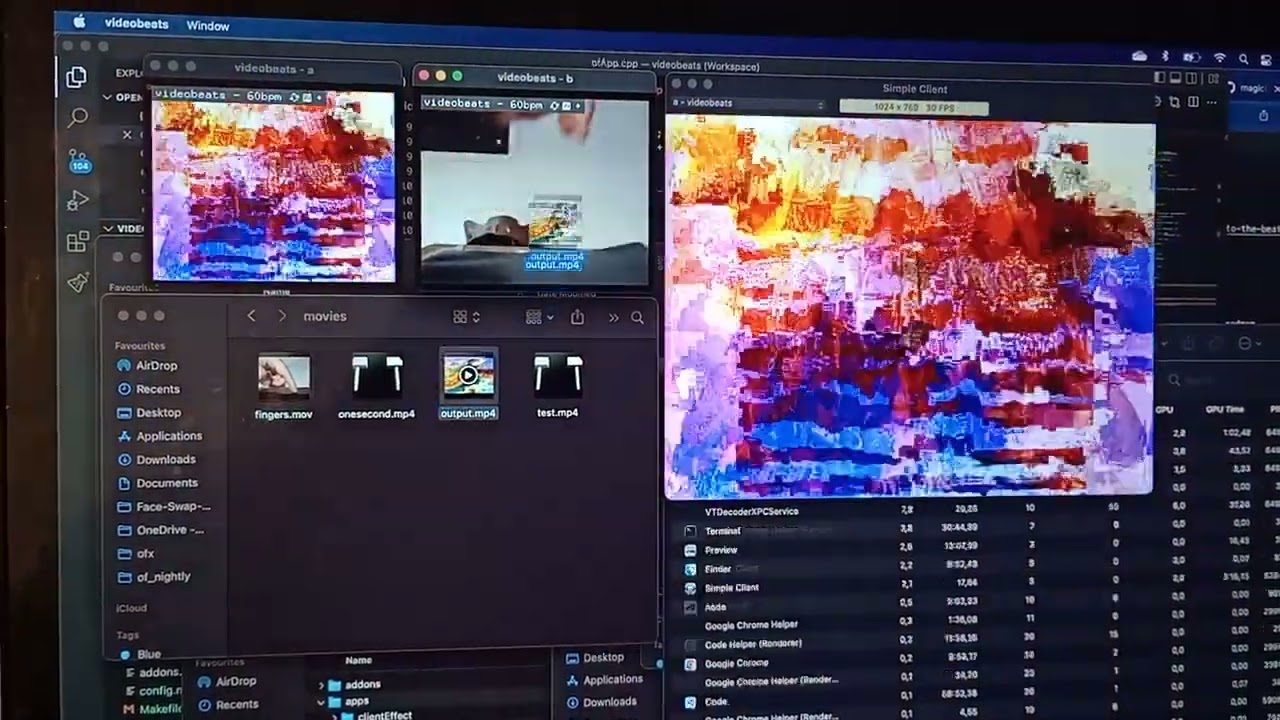Open the Extensions icon in activity bar

point(77,242)
